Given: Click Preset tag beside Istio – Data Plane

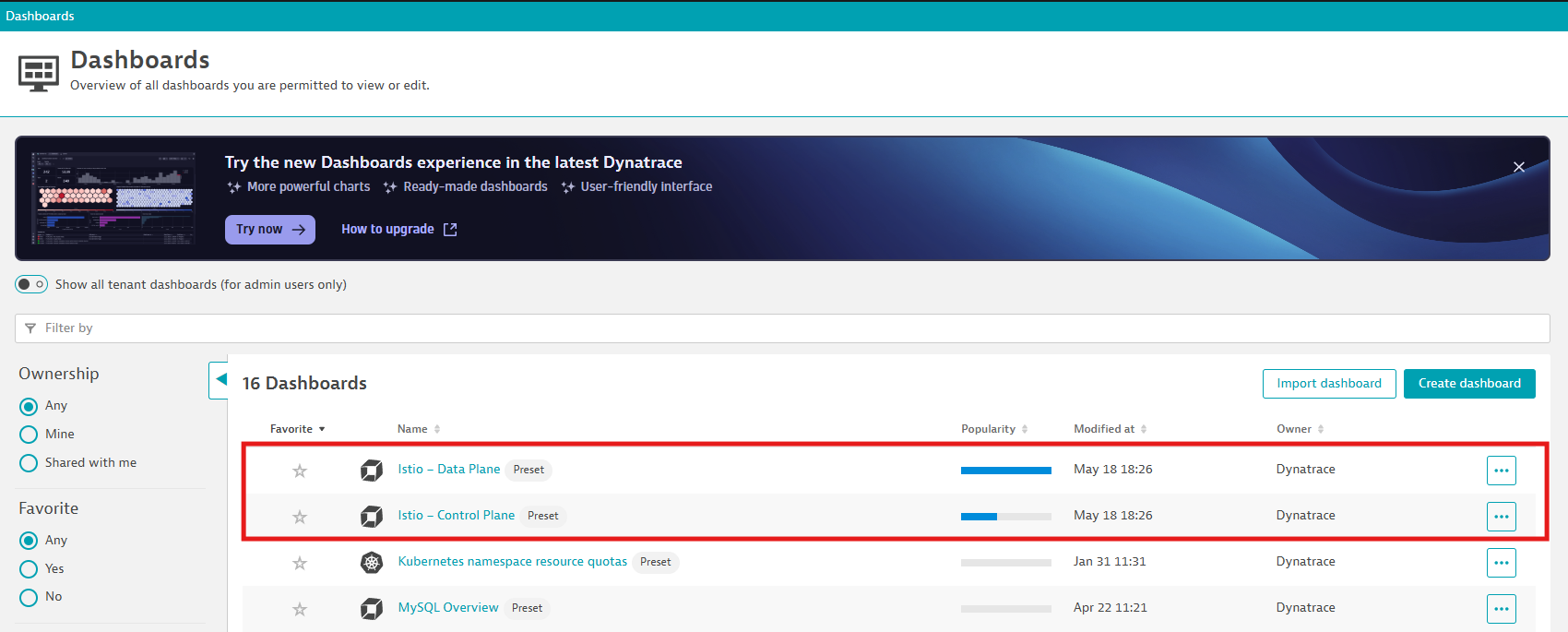Looking at the screenshot, I should 529,470.
